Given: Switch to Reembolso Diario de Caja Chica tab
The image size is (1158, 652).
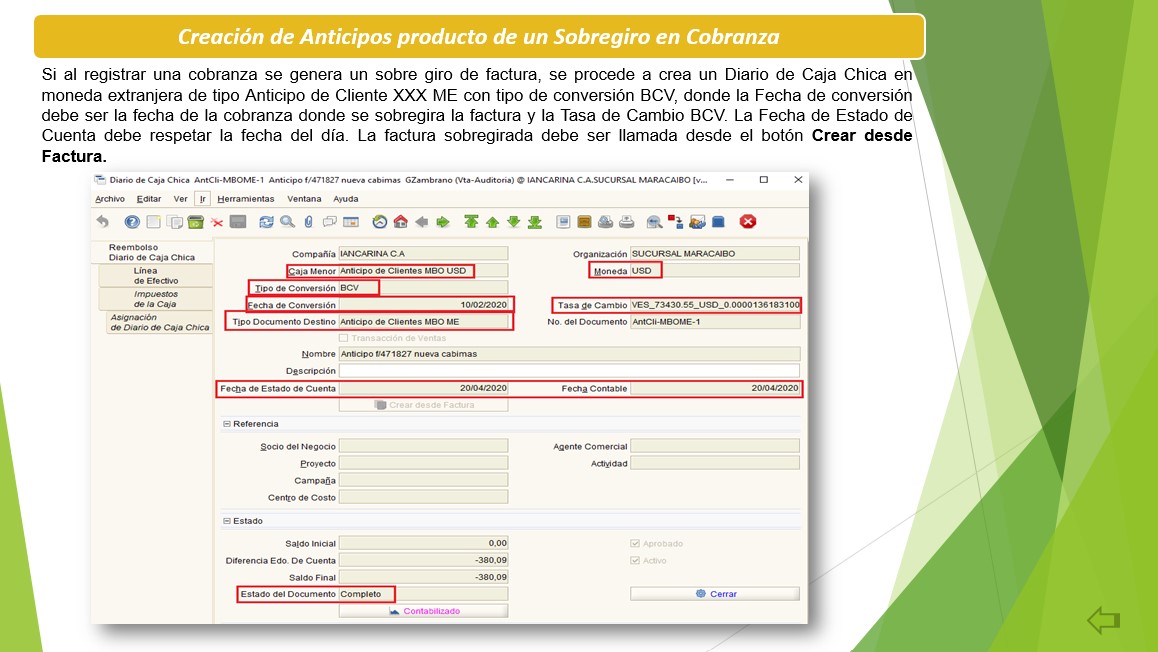Looking at the screenshot, I should point(151,253).
